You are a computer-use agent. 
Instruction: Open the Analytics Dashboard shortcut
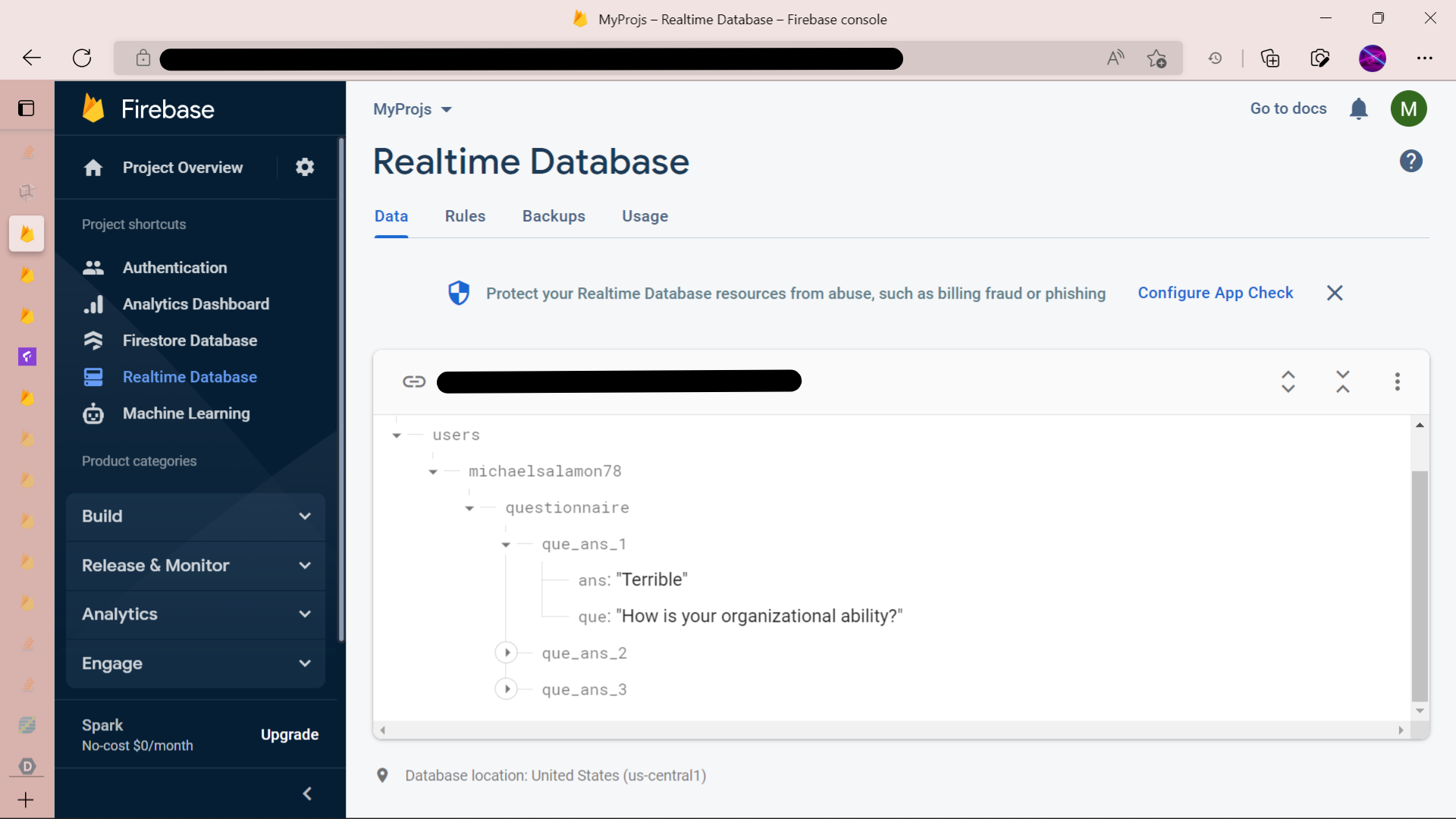pyautogui.click(x=196, y=303)
